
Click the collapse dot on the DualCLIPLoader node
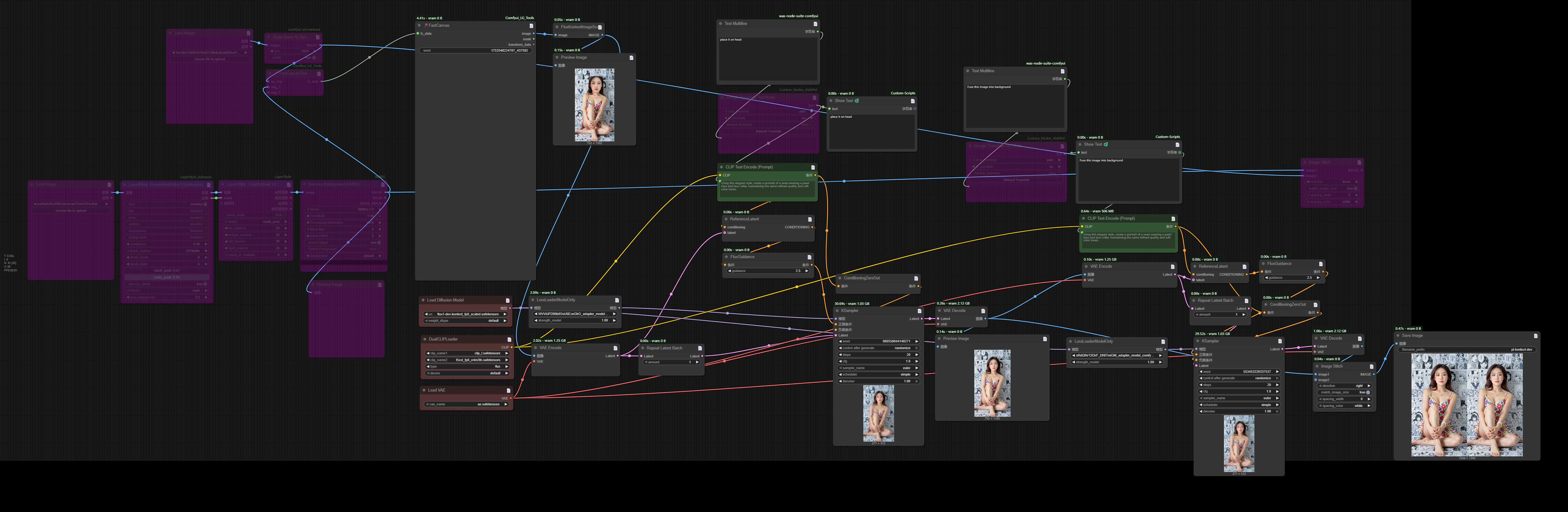coord(425,339)
